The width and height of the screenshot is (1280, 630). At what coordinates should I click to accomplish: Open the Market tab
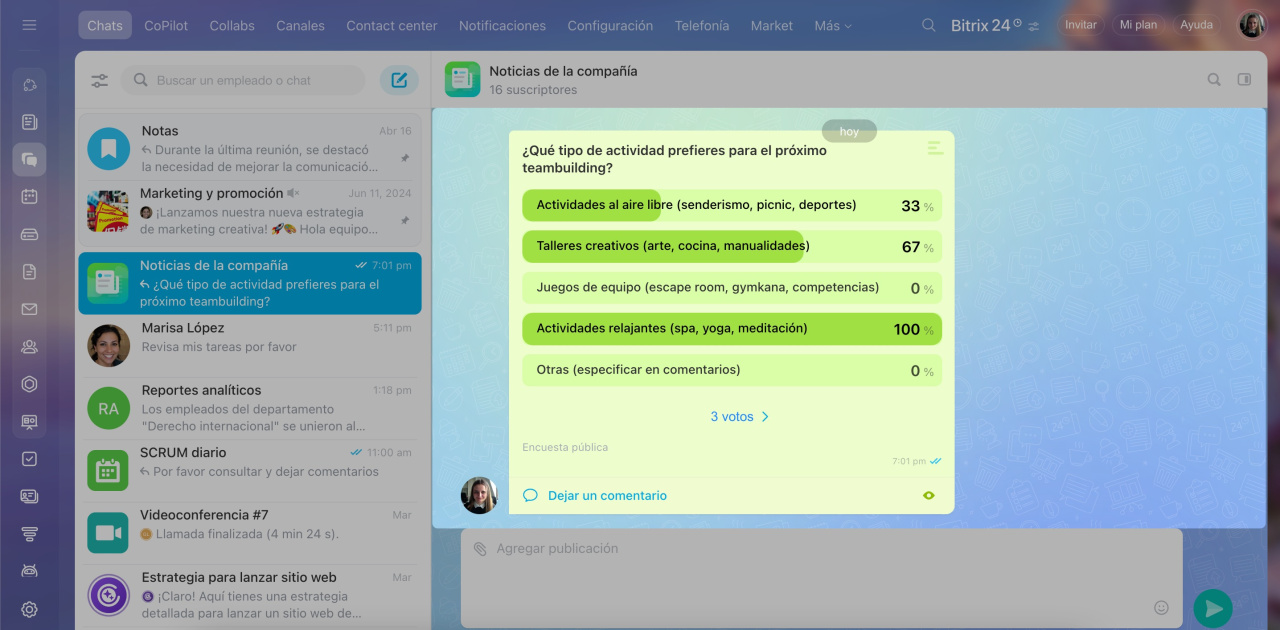(772, 25)
